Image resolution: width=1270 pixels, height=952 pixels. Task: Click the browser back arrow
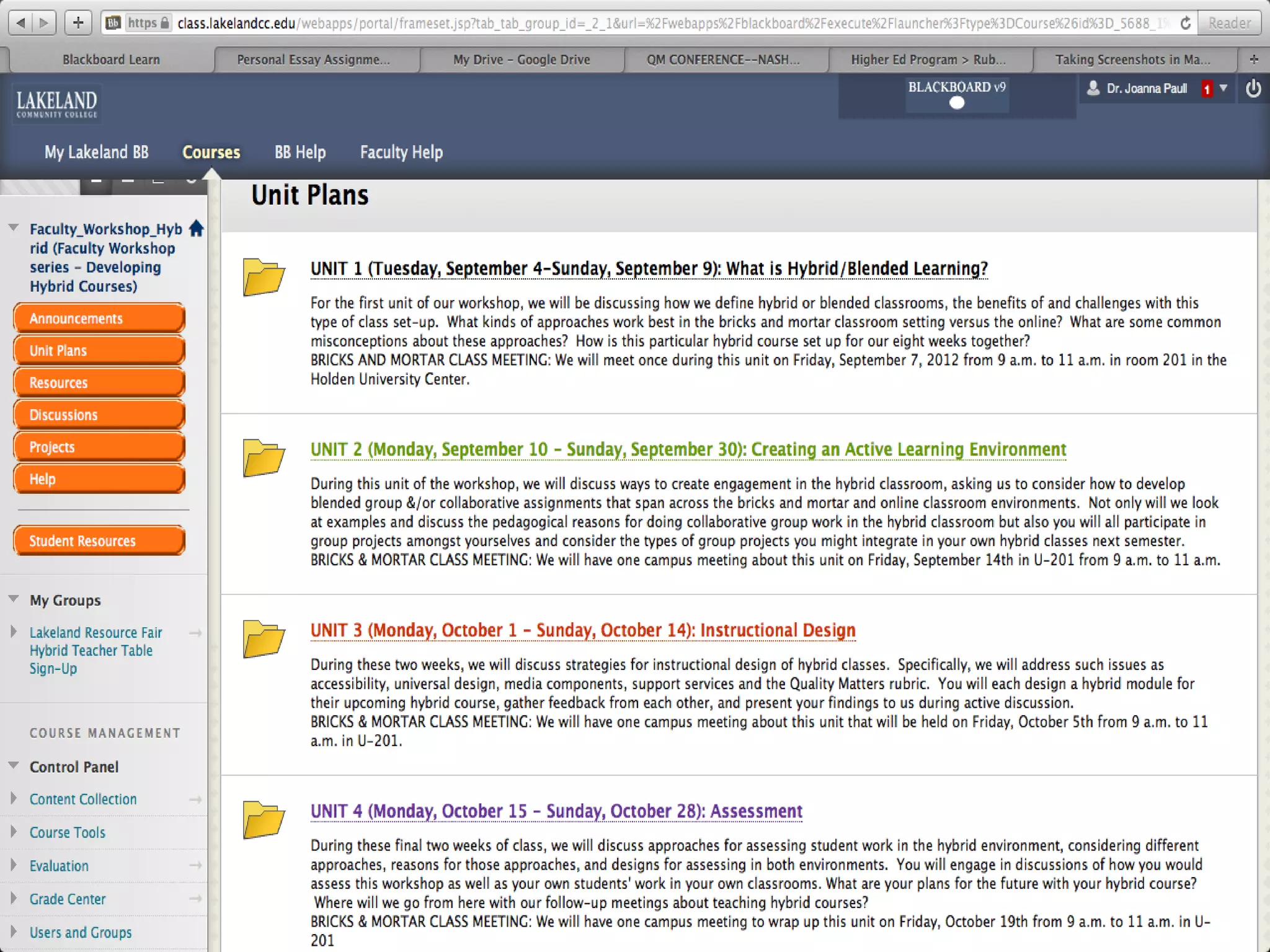21,24
